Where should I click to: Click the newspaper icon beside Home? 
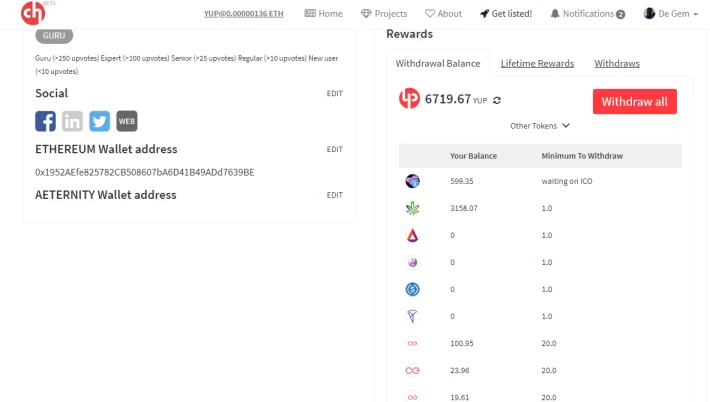click(x=310, y=13)
